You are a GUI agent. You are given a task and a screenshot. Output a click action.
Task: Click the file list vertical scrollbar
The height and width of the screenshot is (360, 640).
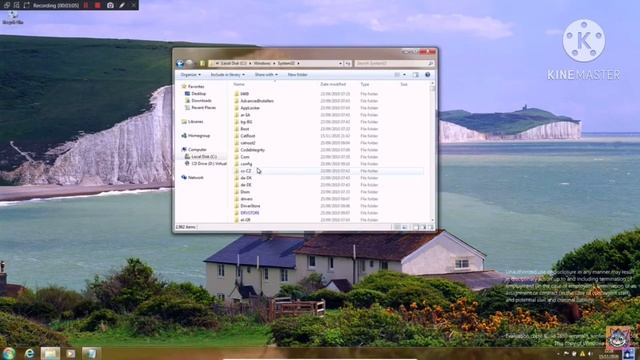[432, 152]
